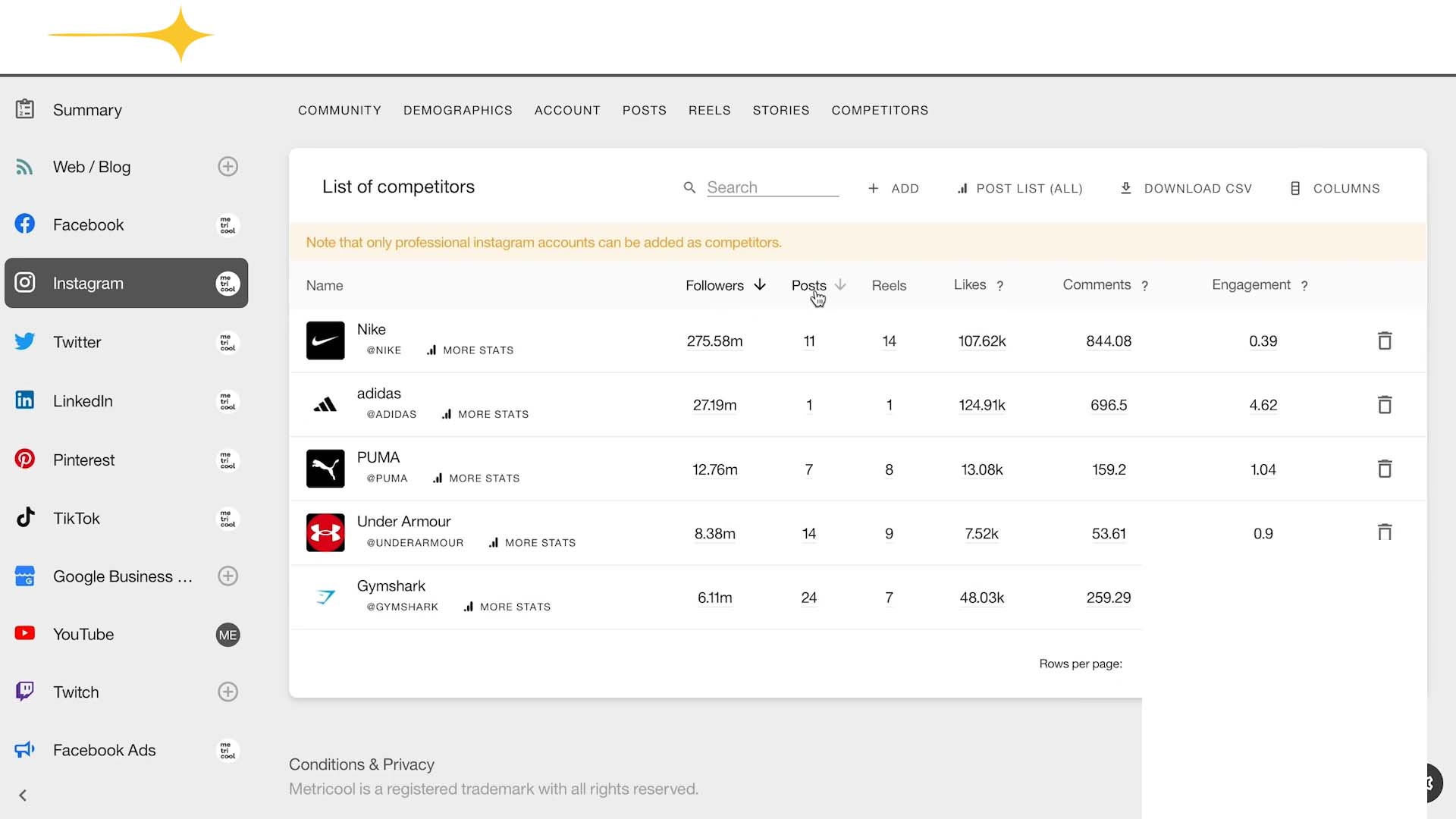The image size is (1456, 819).
Task: Open the Summary section icon
Action: point(25,109)
